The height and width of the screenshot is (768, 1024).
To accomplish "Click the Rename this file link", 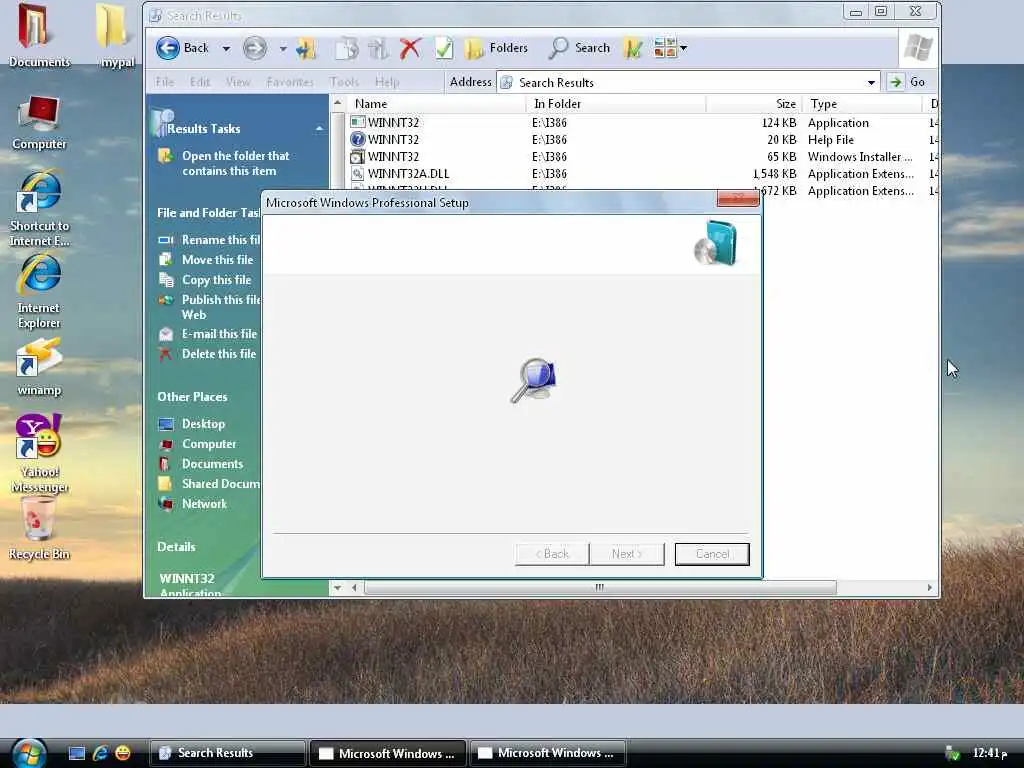I will pos(221,240).
